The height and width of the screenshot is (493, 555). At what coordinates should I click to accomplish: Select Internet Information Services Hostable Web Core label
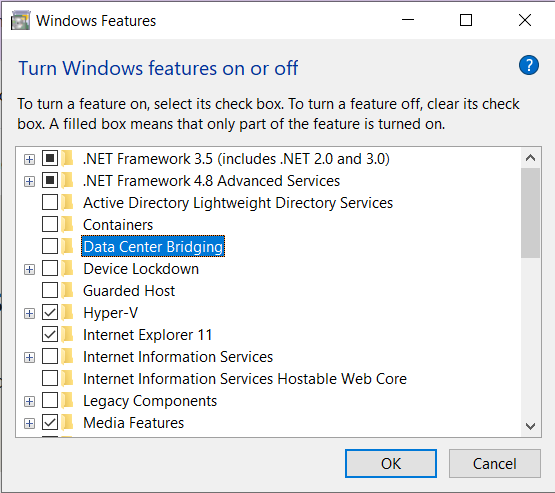pos(245,379)
